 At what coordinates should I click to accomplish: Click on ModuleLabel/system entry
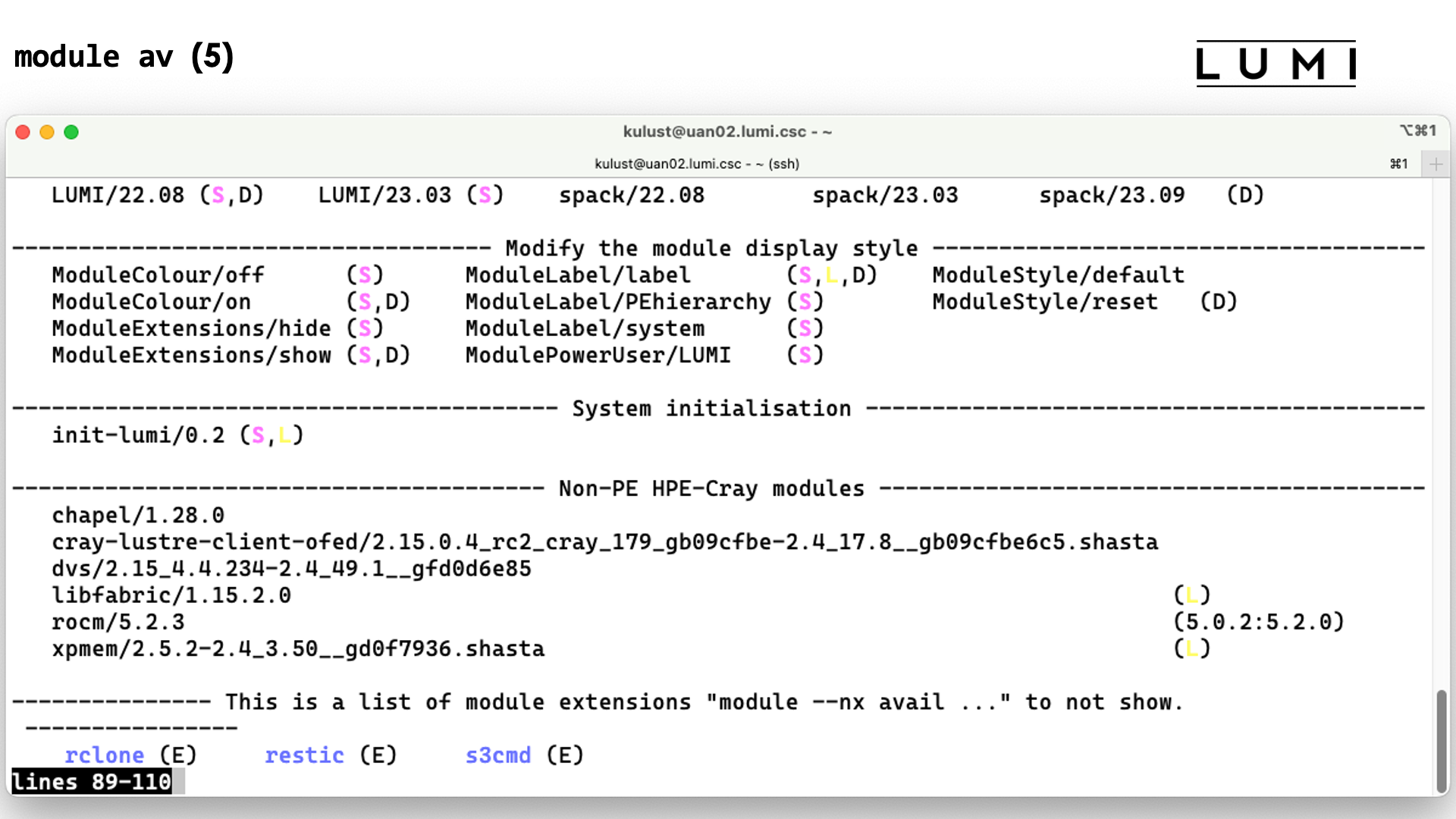click(x=585, y=328)
